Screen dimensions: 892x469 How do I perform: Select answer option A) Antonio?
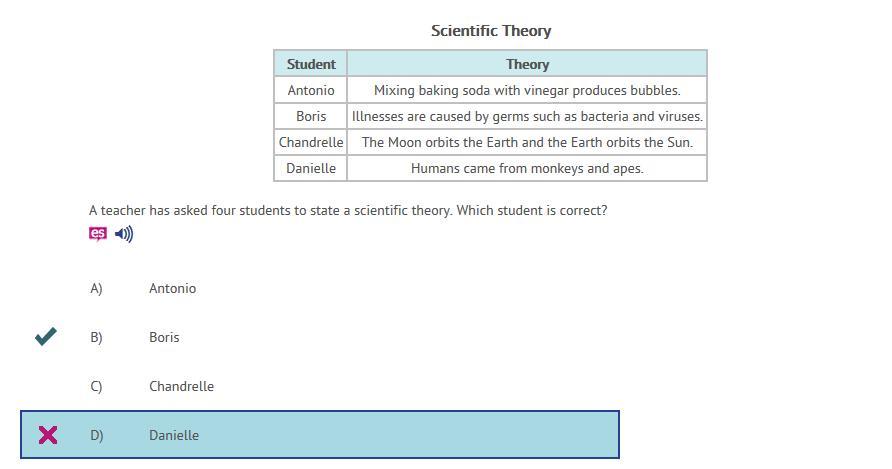(x=172, y=288)
